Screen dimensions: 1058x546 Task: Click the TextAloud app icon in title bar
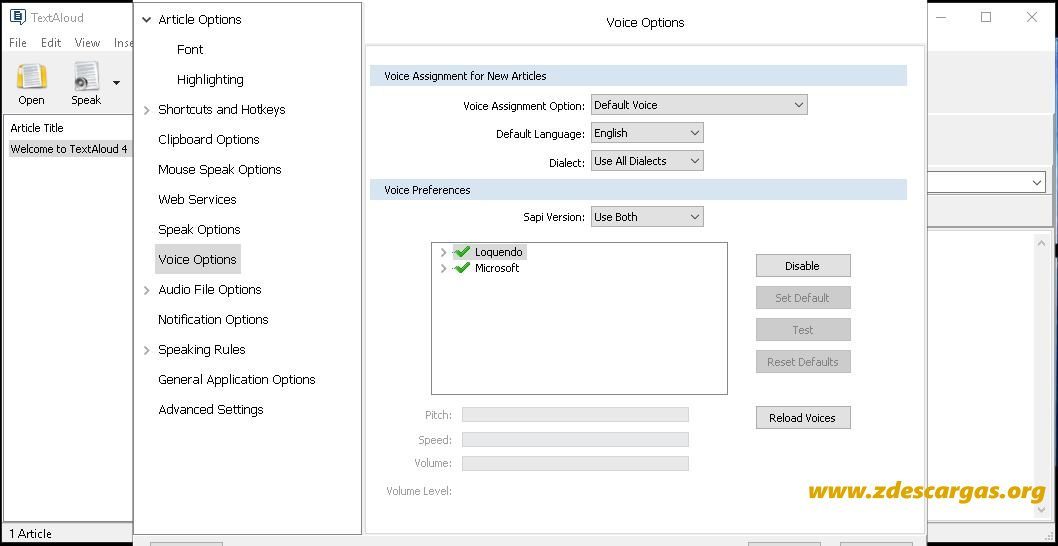(18, 18)
